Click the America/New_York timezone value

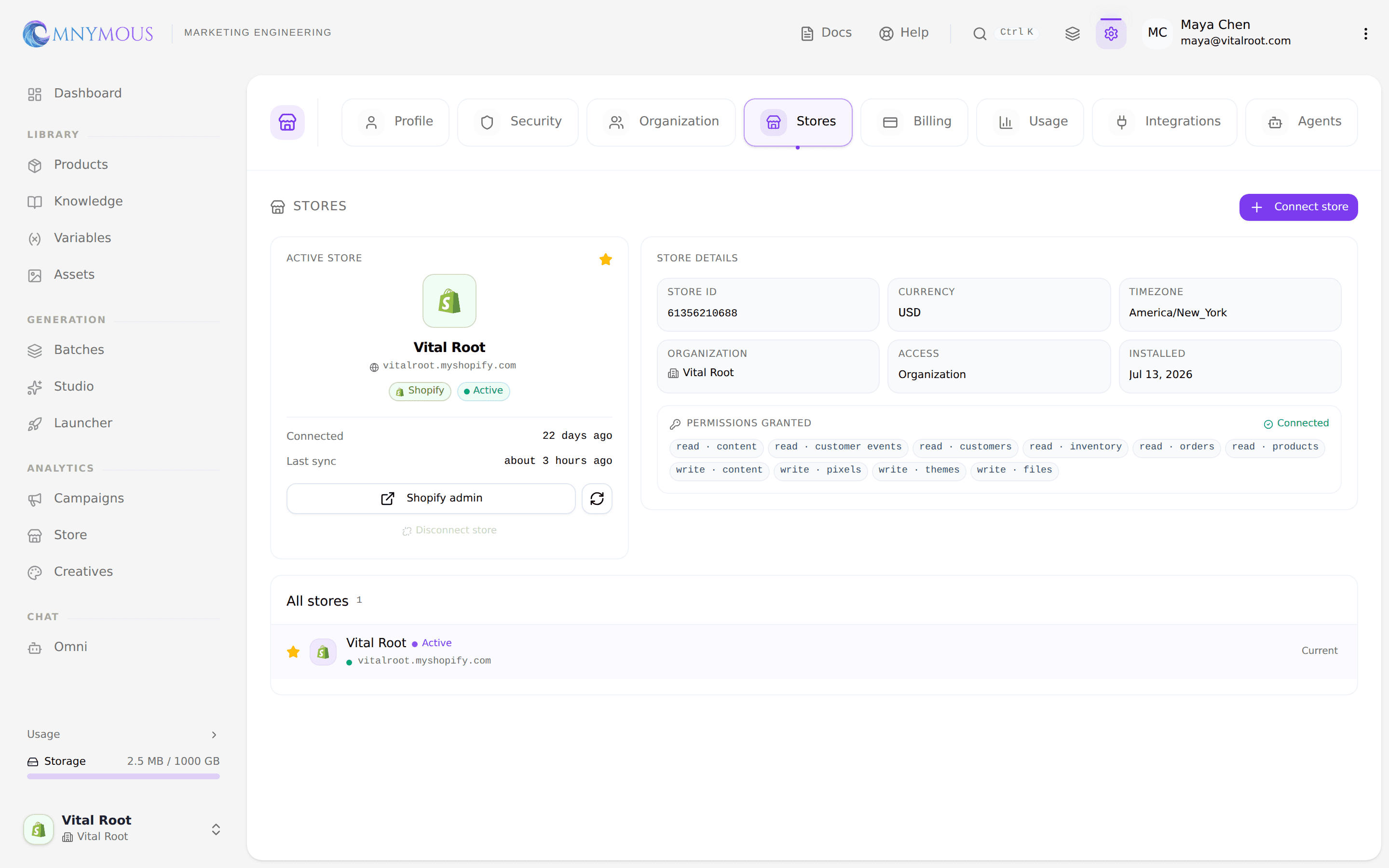point(1177,313)
